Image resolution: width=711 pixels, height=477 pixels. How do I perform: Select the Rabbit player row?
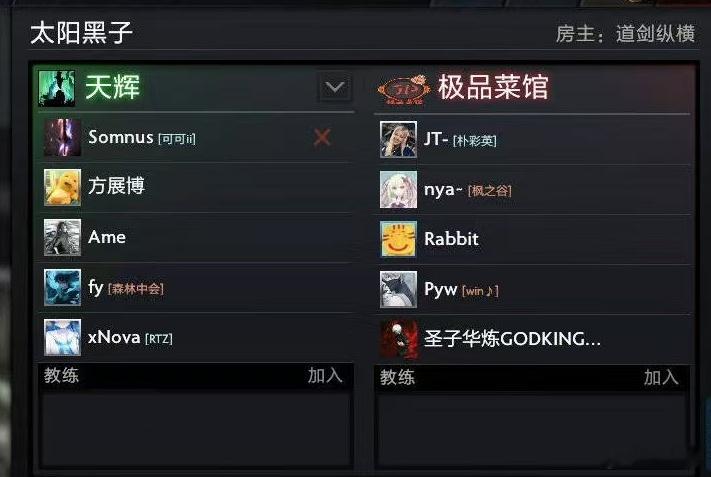pyautogui.click(x=532, y=239)
